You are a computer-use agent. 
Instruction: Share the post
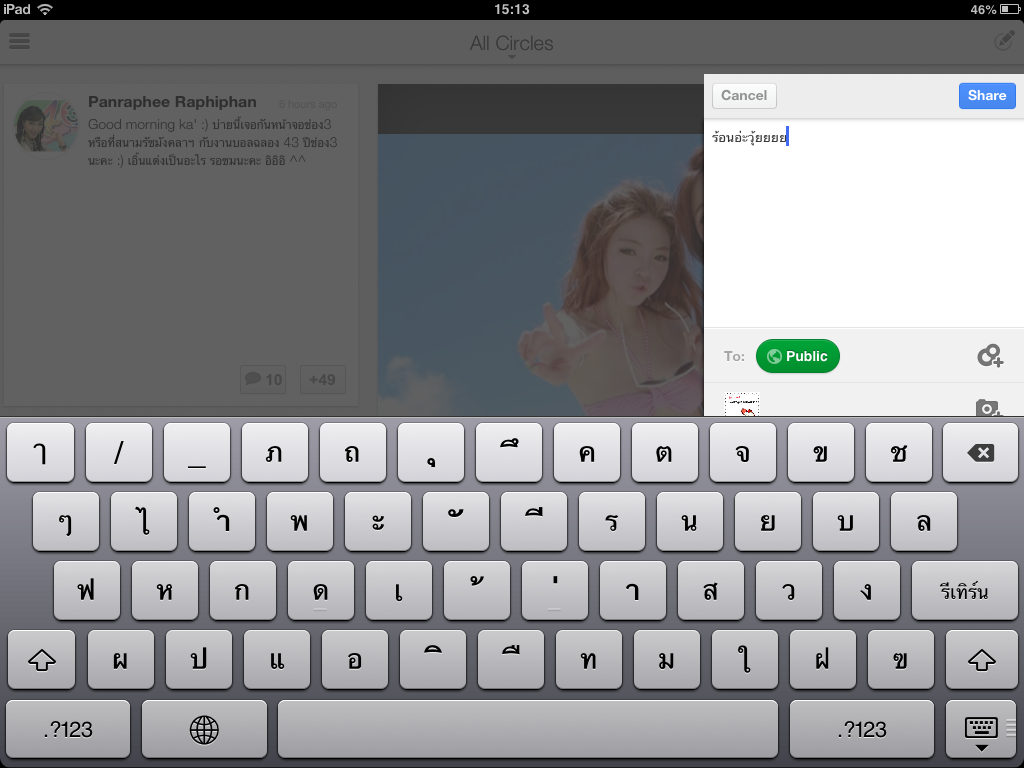coord(987,95)
